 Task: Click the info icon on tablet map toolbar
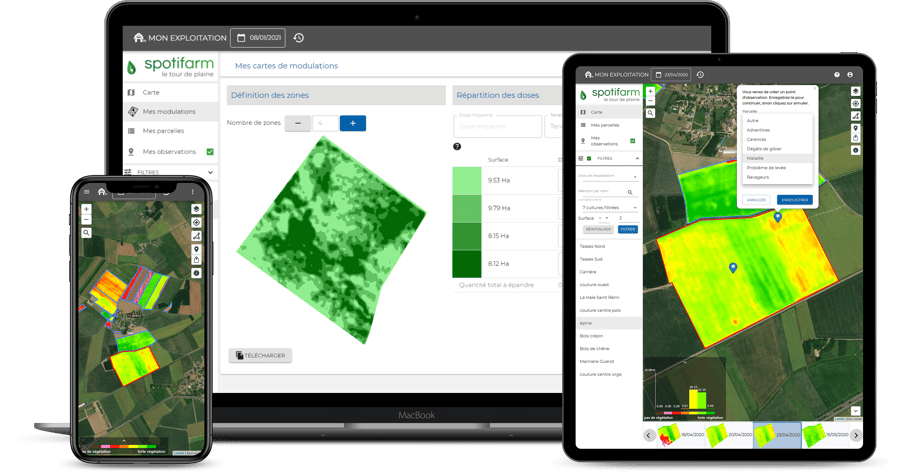[x=855, y=150]
